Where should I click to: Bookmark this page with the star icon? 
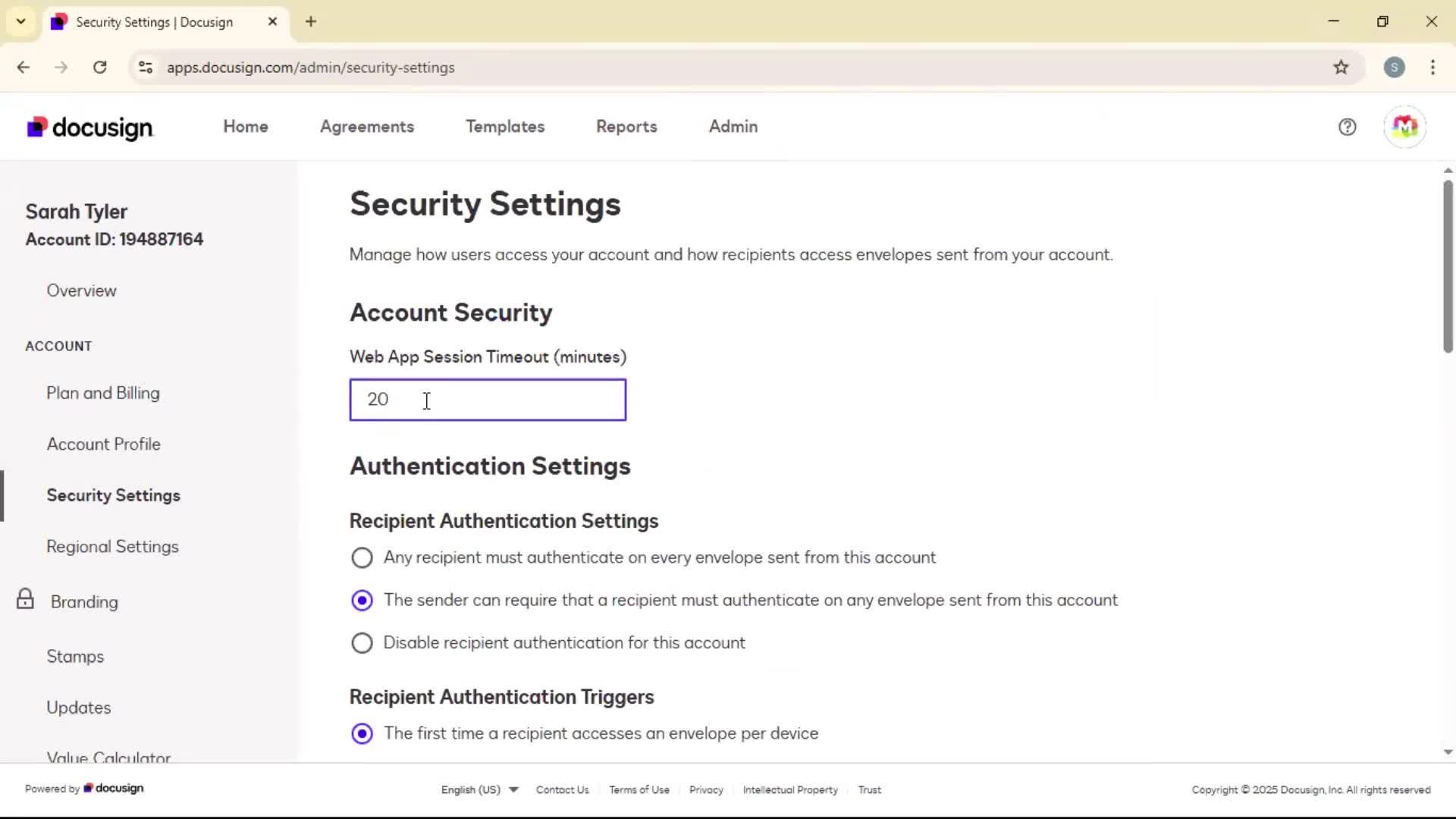[1341, 67]
